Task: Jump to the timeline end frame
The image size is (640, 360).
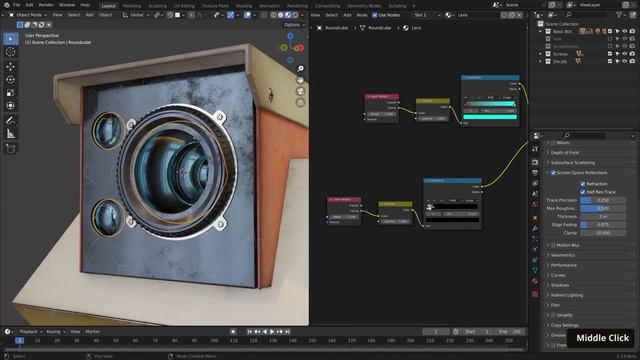Action: pos(287,332)
